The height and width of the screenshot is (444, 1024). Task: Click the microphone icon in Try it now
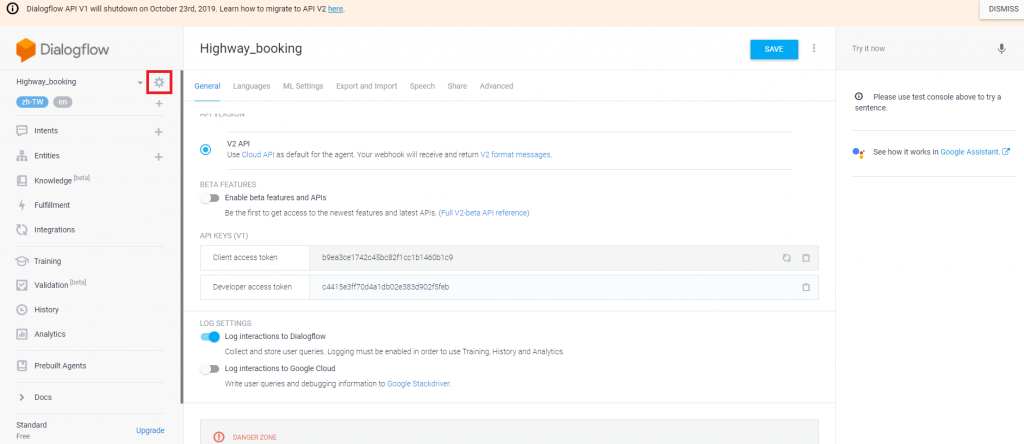[x=1001, y=49]
